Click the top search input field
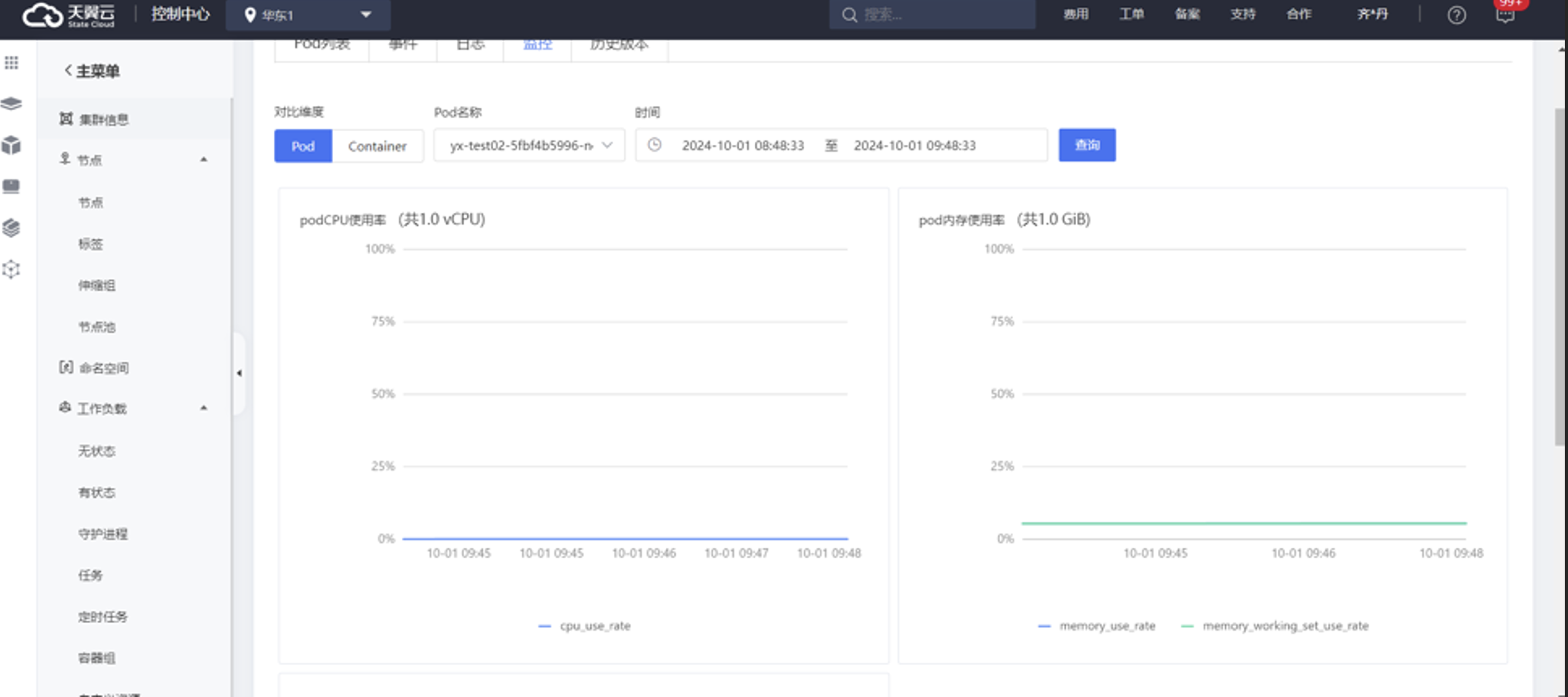The width and height of the screenshot is (1568, 697). [x=932, y=14]
